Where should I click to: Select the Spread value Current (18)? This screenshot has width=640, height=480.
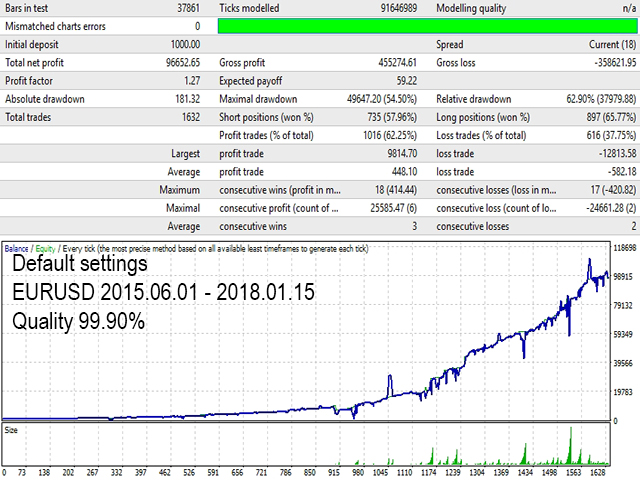(x=612, y=44)
